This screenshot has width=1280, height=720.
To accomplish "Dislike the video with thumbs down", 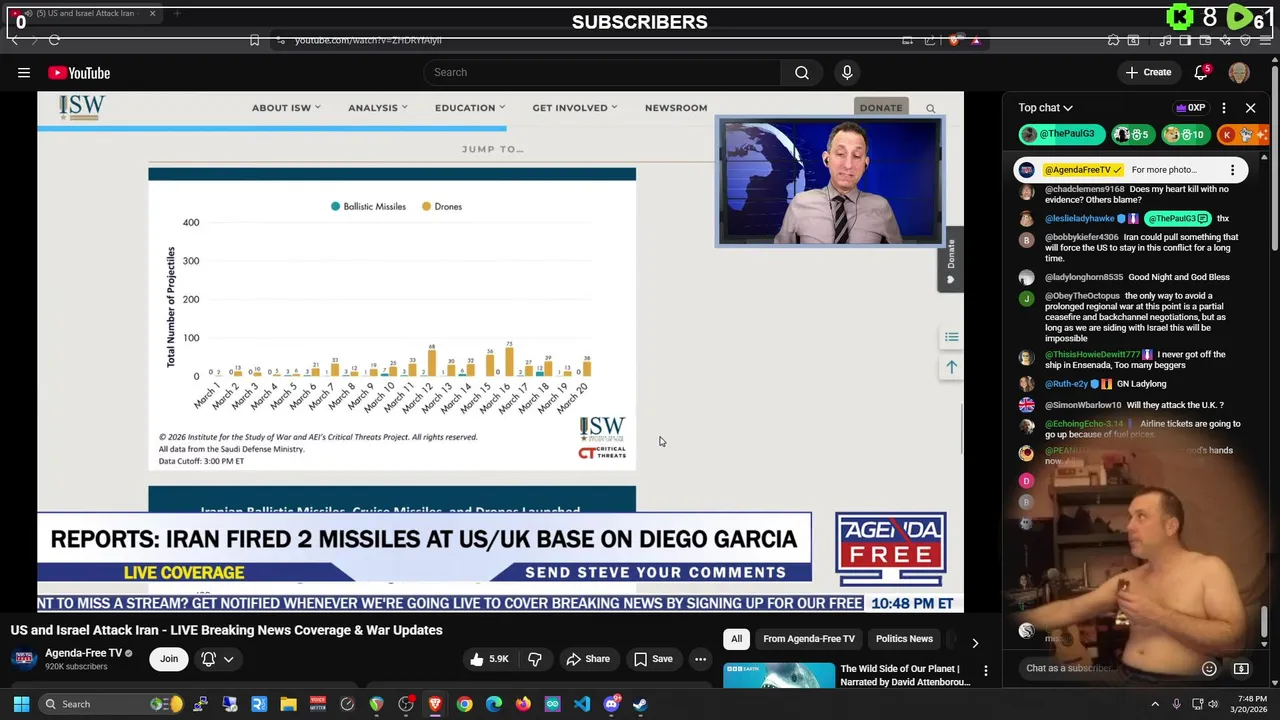I will 535,659.
